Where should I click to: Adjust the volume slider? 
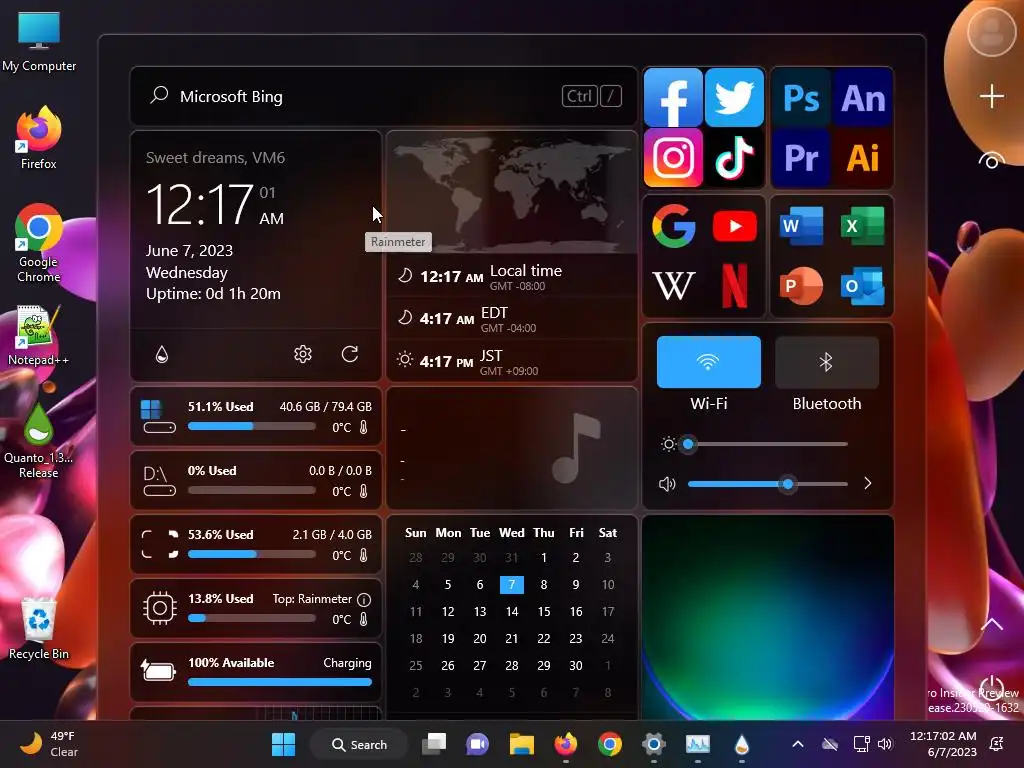[x=767, y=484]
